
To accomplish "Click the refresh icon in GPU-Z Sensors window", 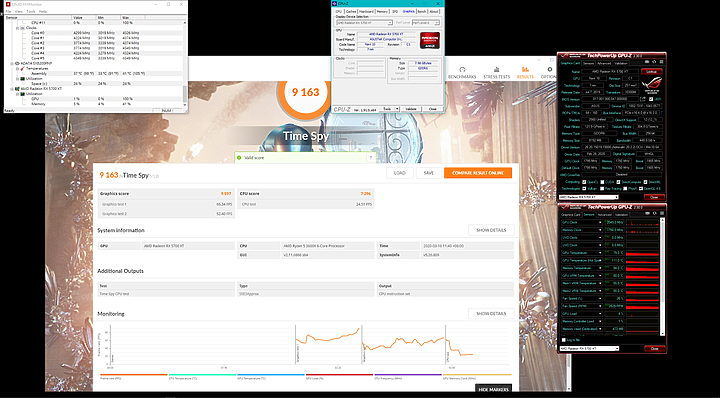I will click(655, 213).
